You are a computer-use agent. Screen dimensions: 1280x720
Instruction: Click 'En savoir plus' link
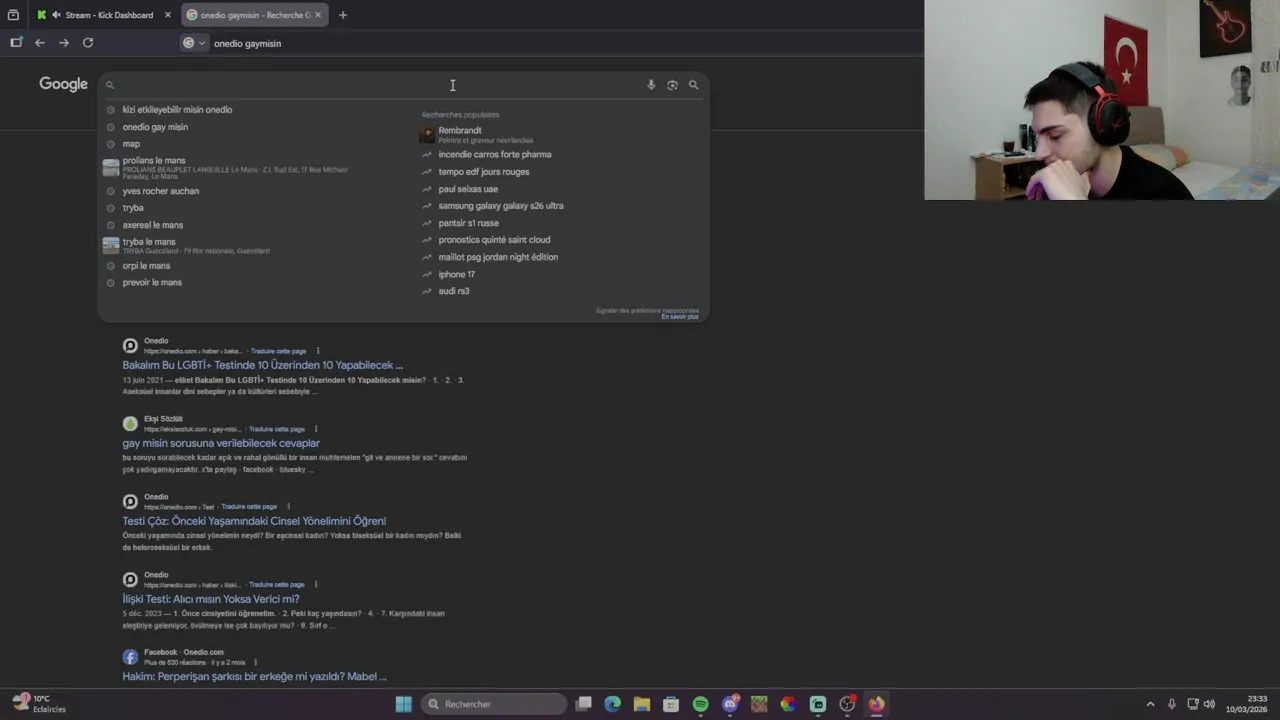point(680,317)
